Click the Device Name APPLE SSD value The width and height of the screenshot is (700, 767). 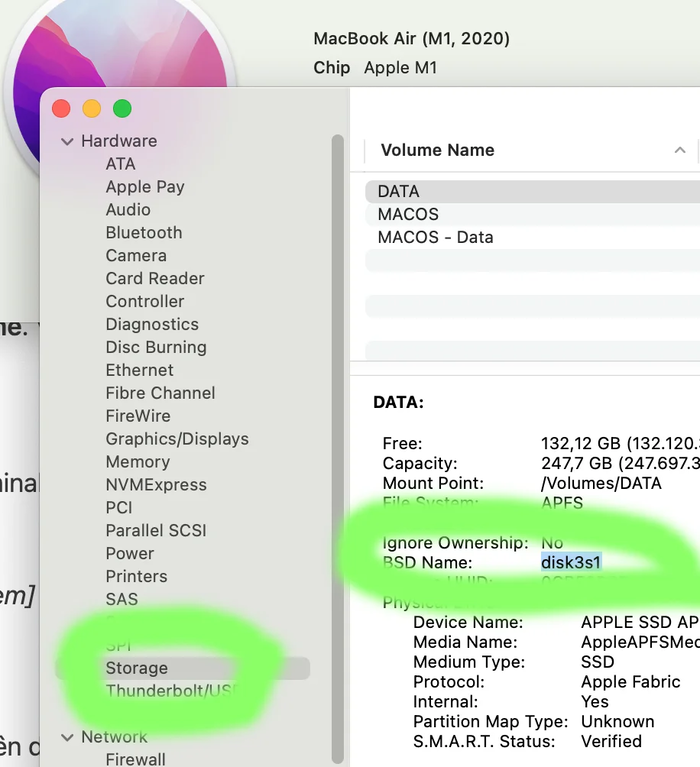[x=640, y=622]
